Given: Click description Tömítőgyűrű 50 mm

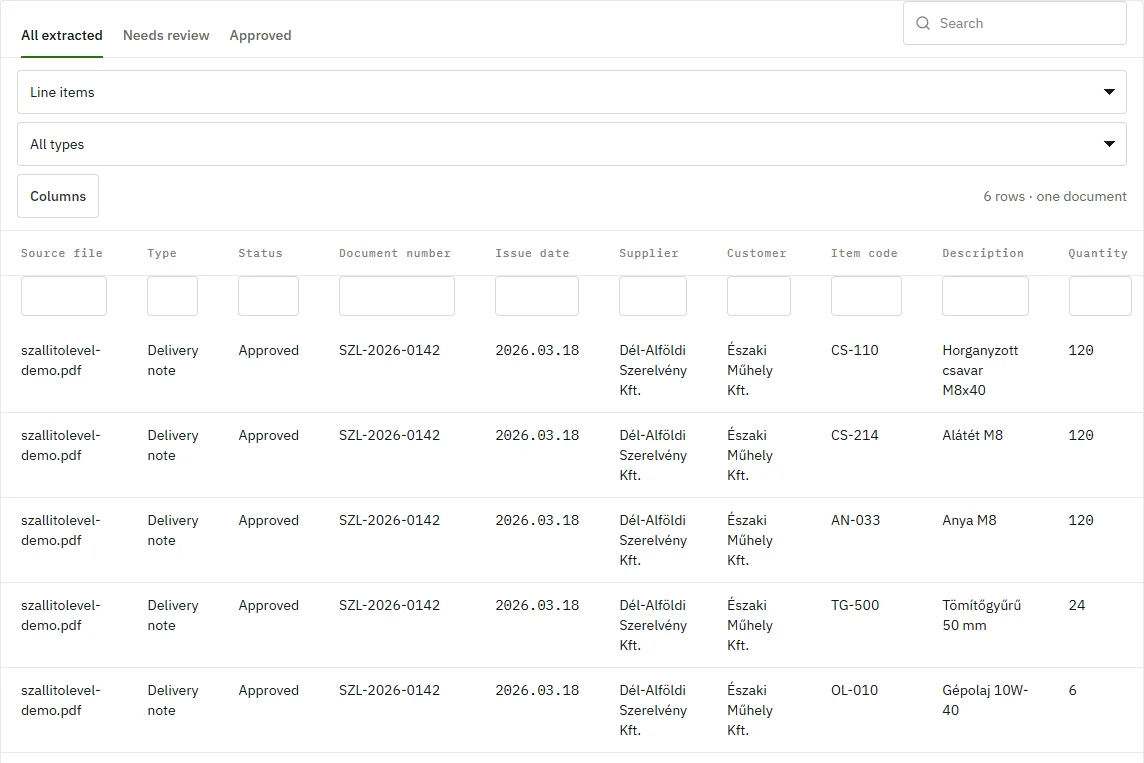Looking at the screenshot, I should click(982, 615).
